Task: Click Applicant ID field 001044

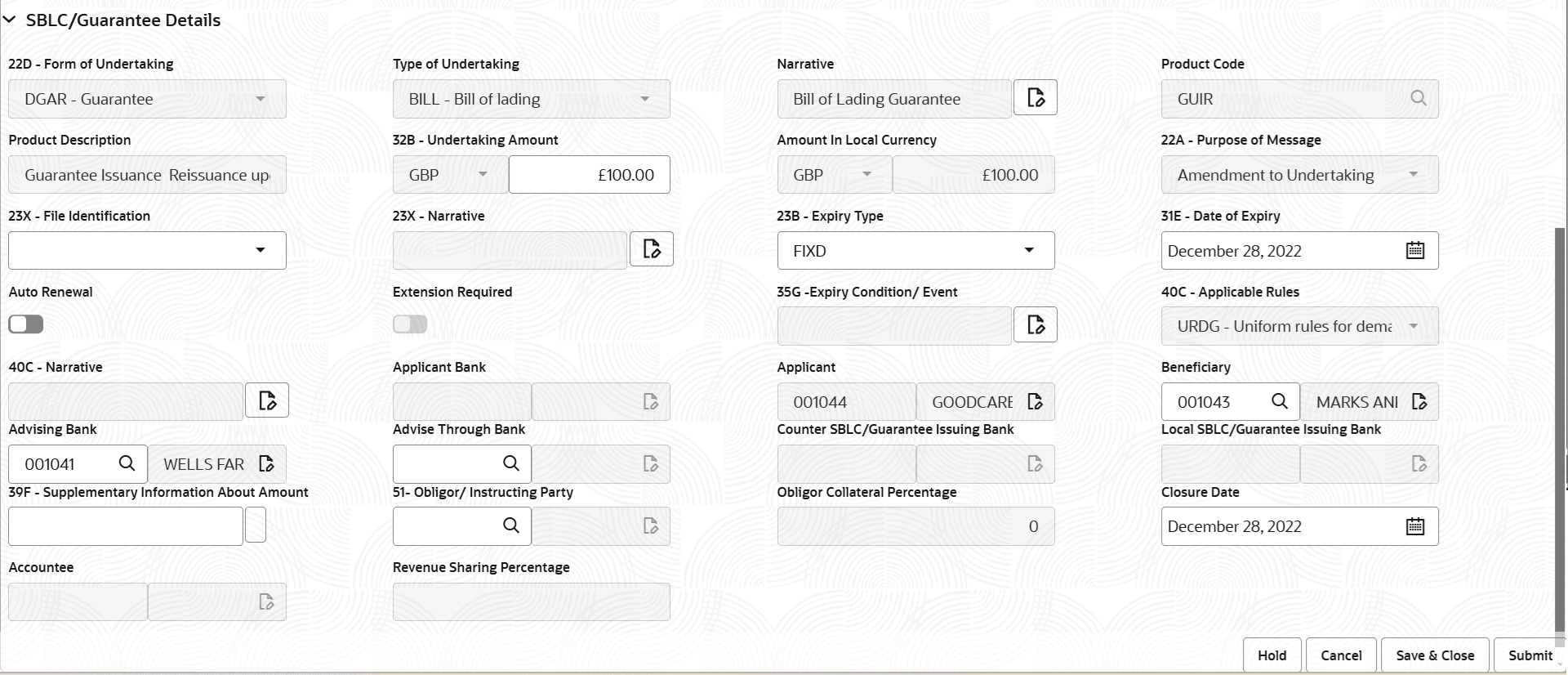Action: click(847, 402)
